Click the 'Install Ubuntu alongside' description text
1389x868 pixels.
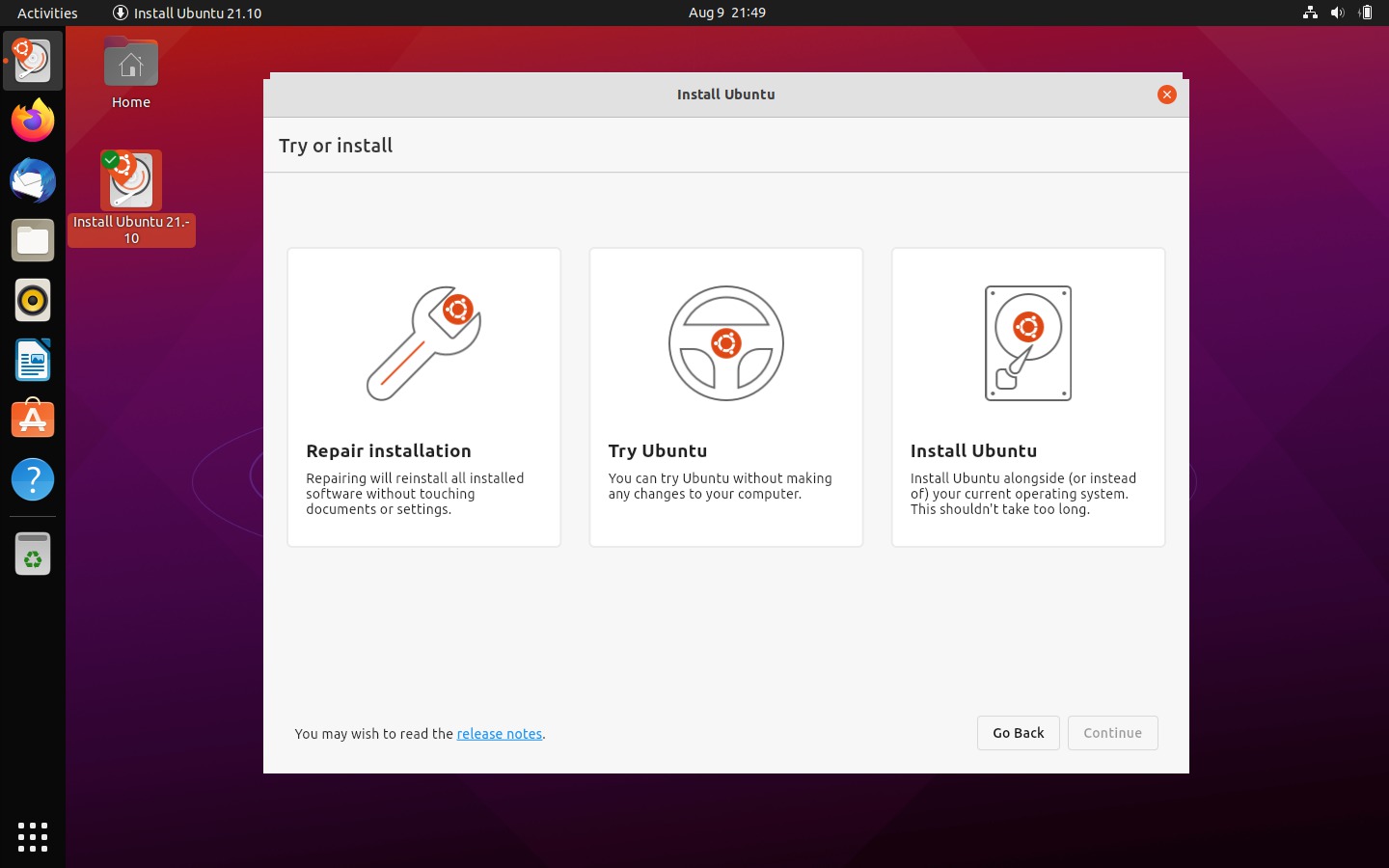coord(1023,494)
